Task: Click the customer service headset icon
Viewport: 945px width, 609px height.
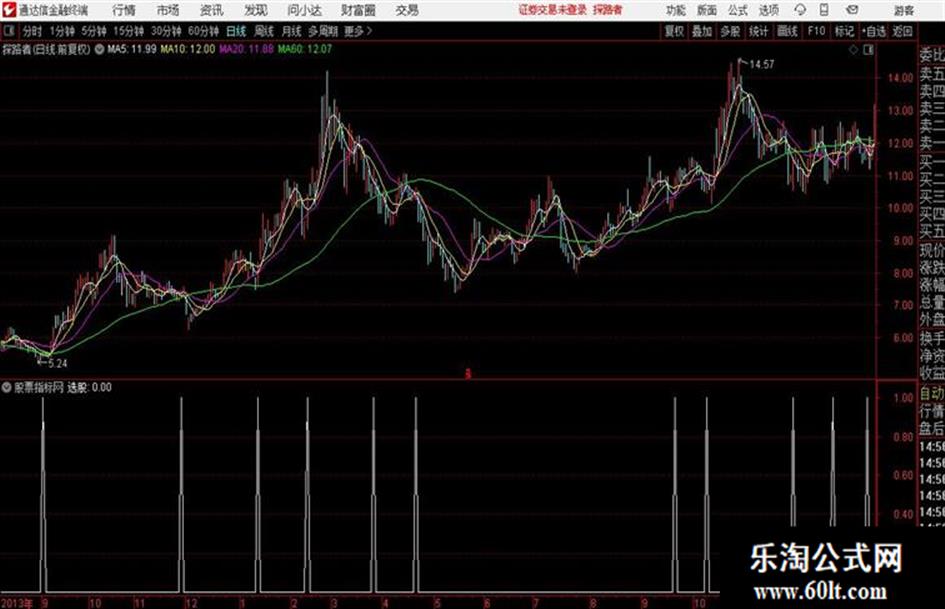Action: (800, 10)
